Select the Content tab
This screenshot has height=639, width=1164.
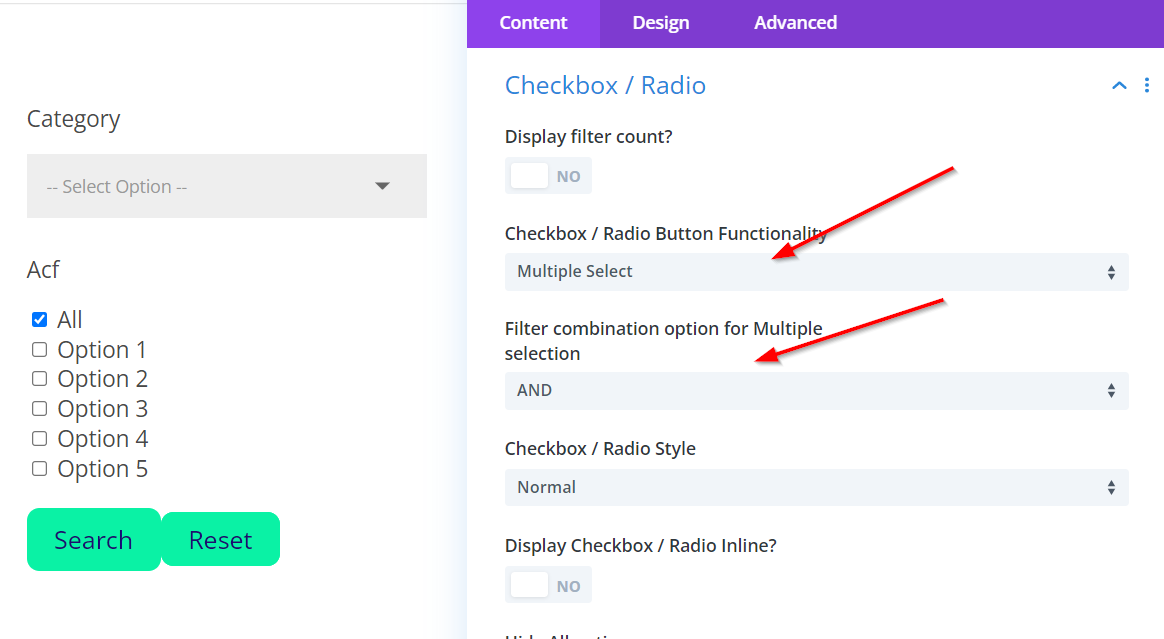tap(533, 23)
